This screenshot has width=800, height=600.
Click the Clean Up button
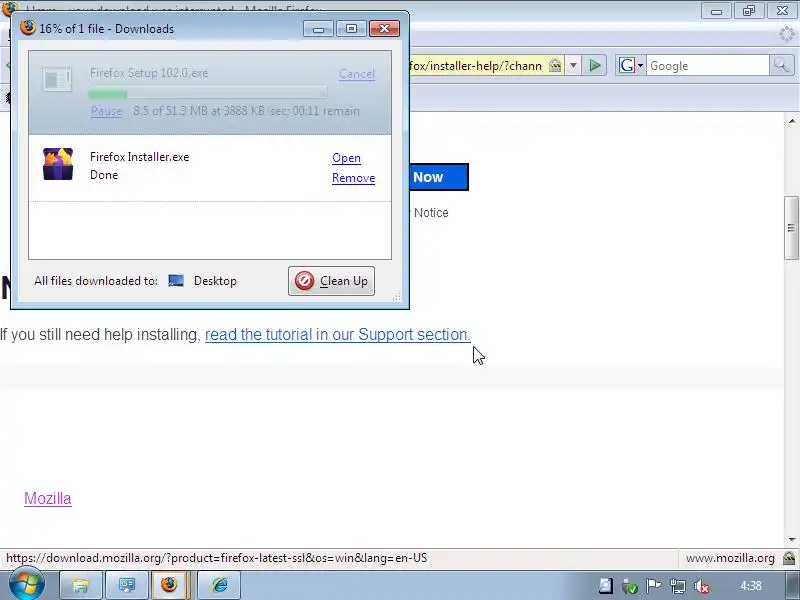(x=331, y=281)
